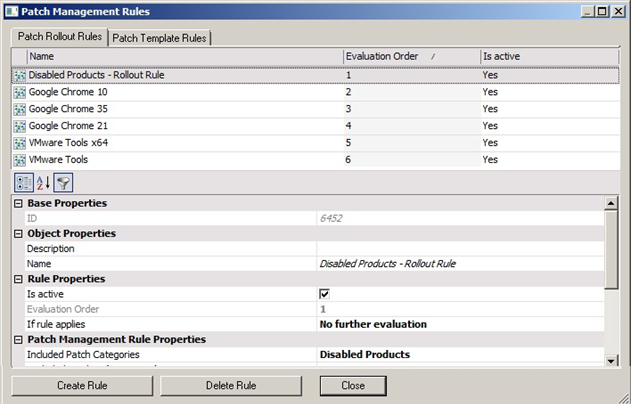The image size is (631, 404).
Task: Switch to Patch Template Rules tab
Action: click(x=160, y=38)
